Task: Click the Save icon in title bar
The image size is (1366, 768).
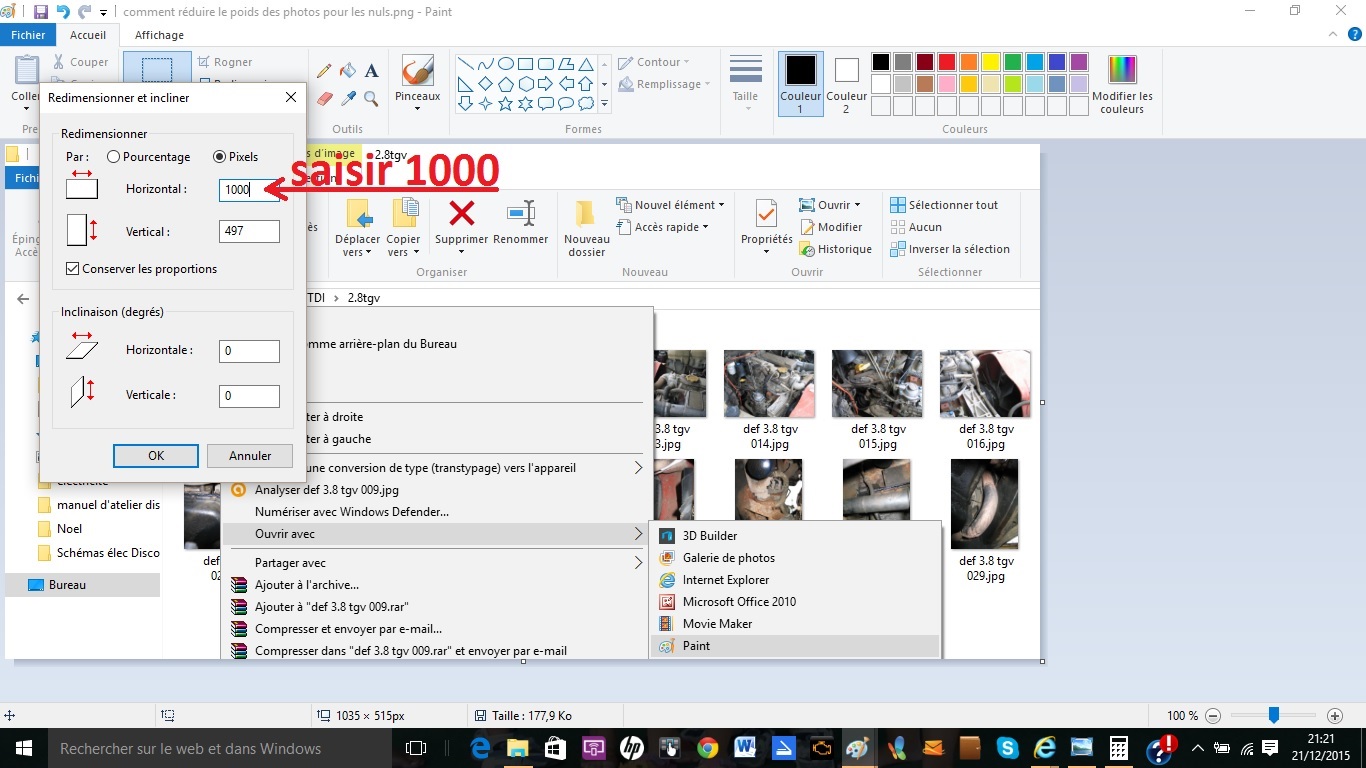Action: pyautogui.click(x=40, y=12)
